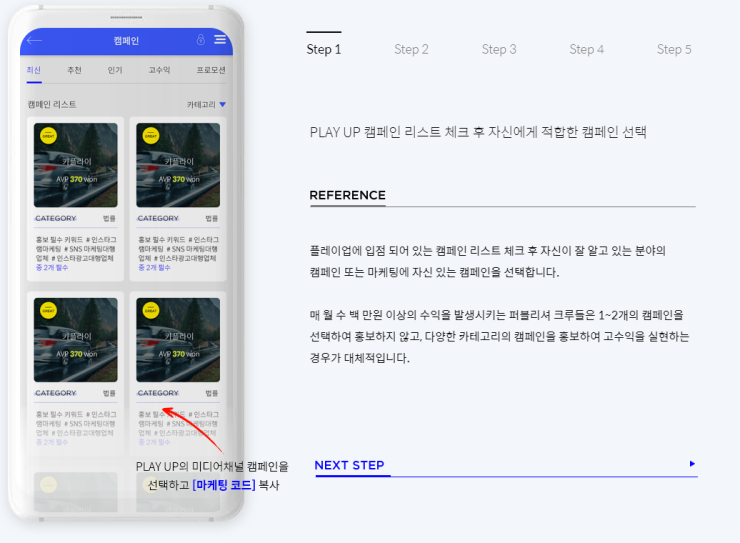Select the 고수익 tab
Viewport: 740px width, 543px height.
click(x=159, y=70)
